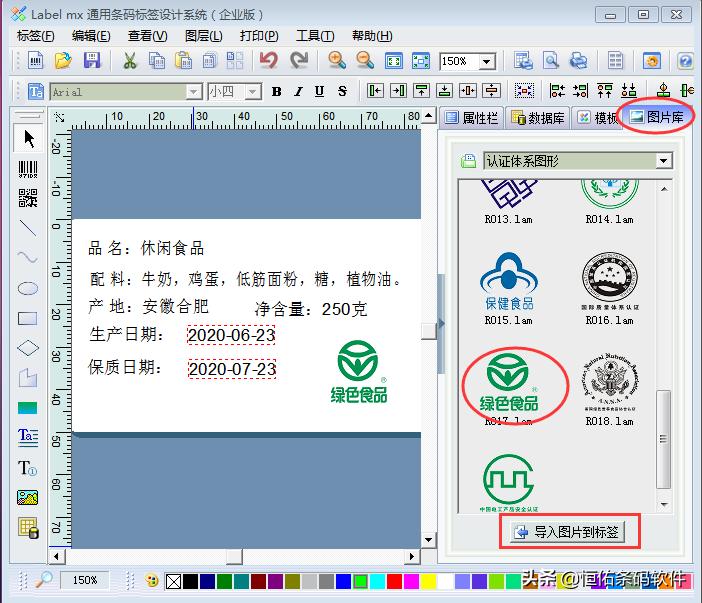The height and width of the screenshot is (603, 702).
Task: Pick the red color swatch
Action: point(394,582)
